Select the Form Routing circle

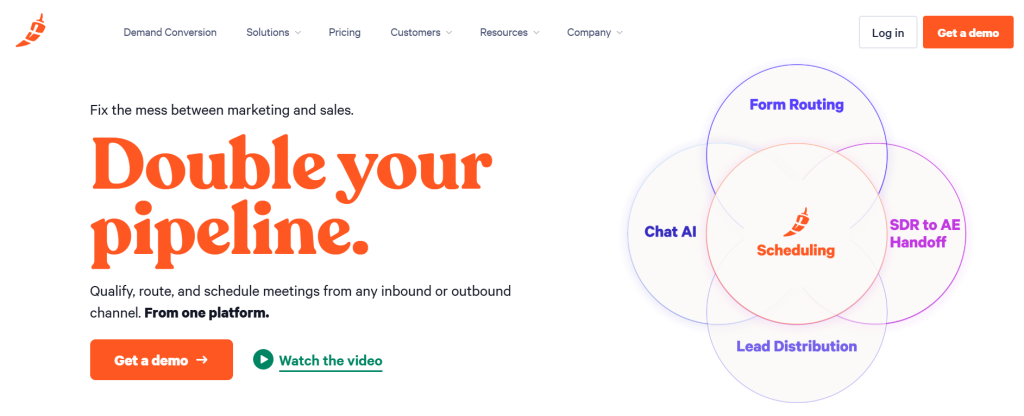coord(796,104)
